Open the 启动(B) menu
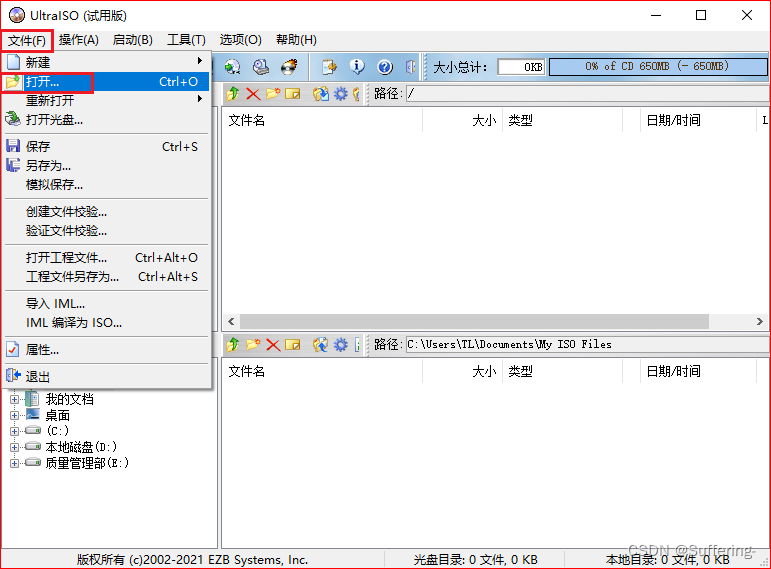The image size is (771, 569). click(x=132, y=40)
